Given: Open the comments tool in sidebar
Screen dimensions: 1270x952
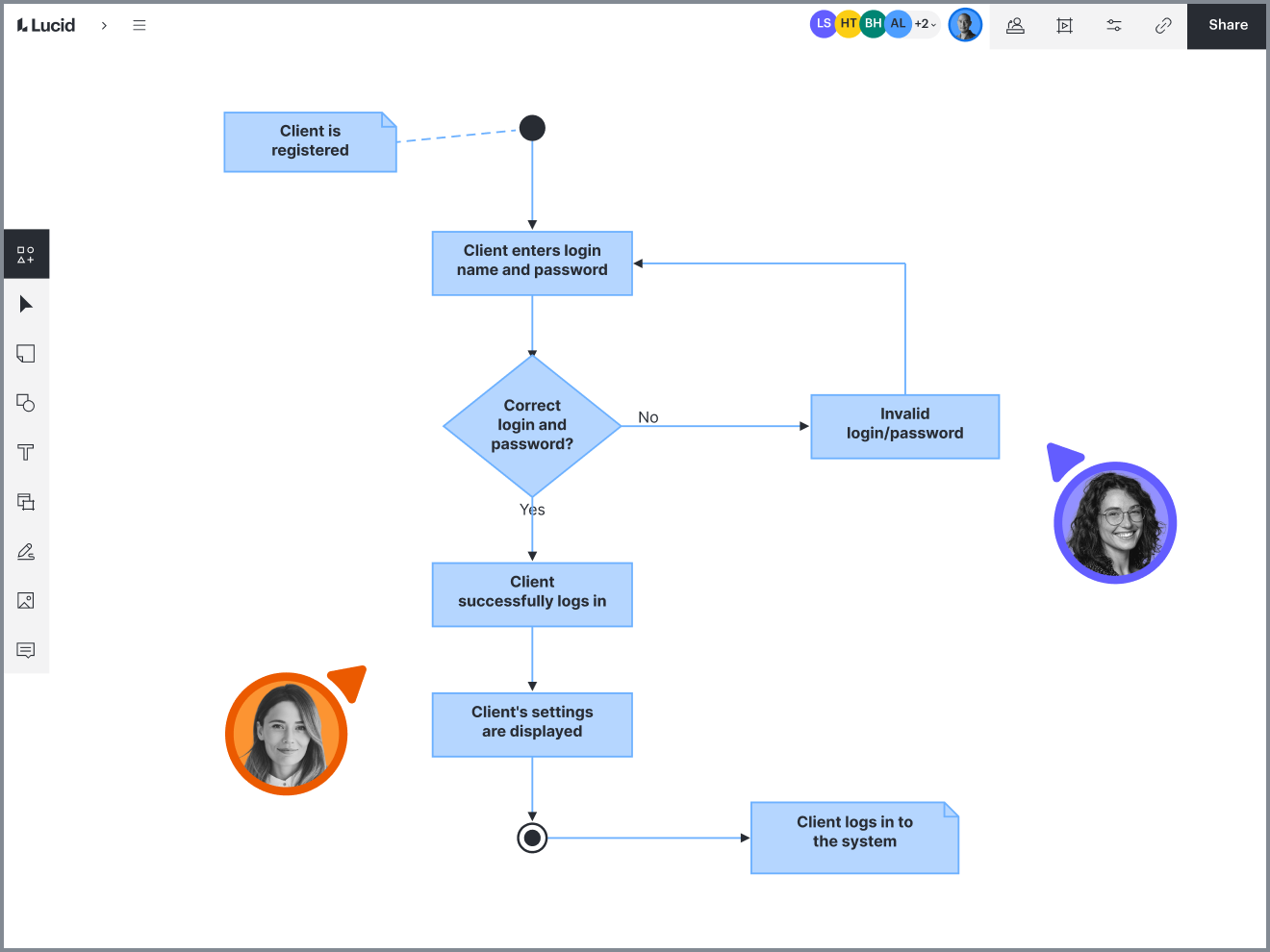Looking at the screenshot, I should click(26, 650).
